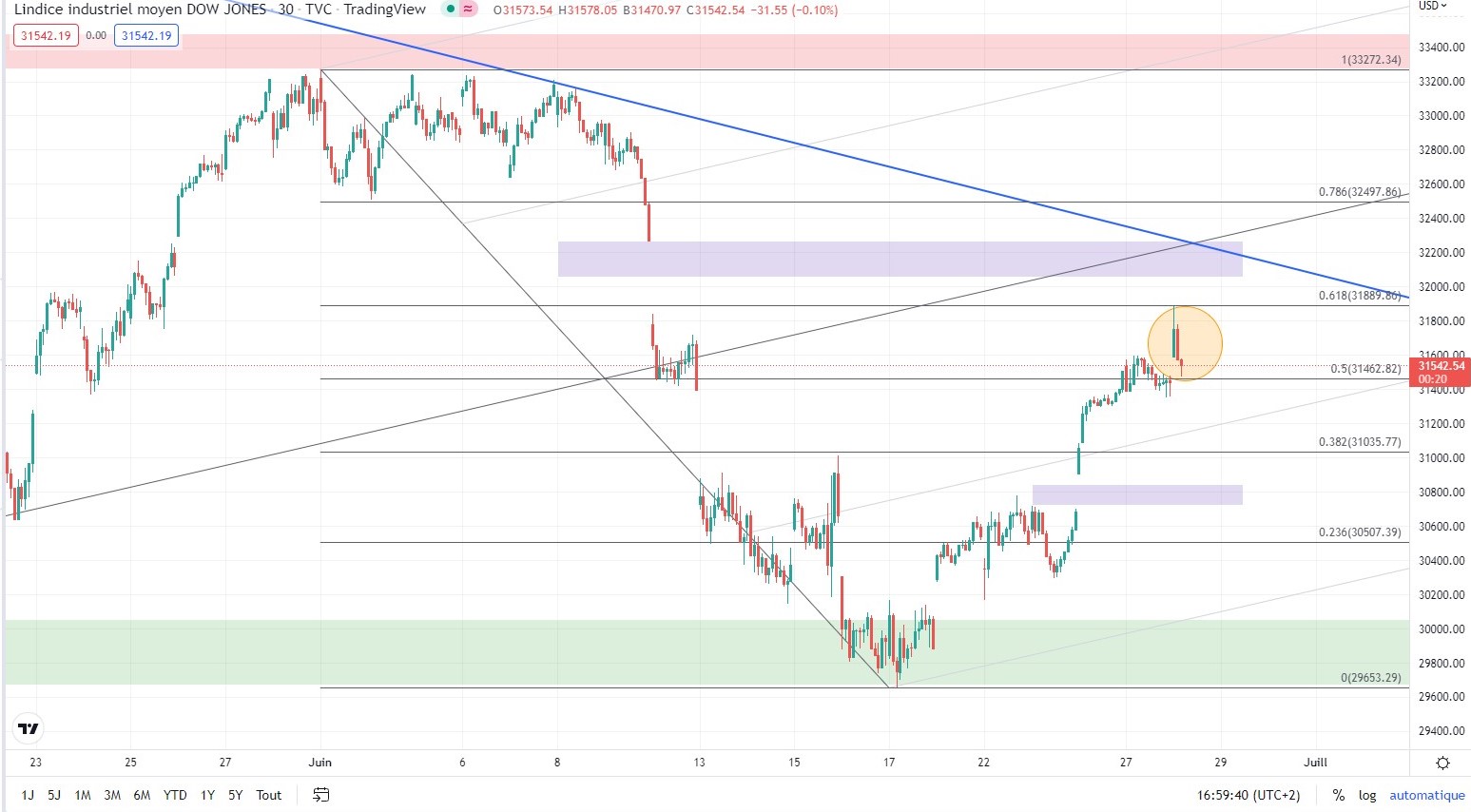
Task: Click the Lindice industriel moyen DOW JONES title
Action: pyautogui.click(x=140, y=10)
